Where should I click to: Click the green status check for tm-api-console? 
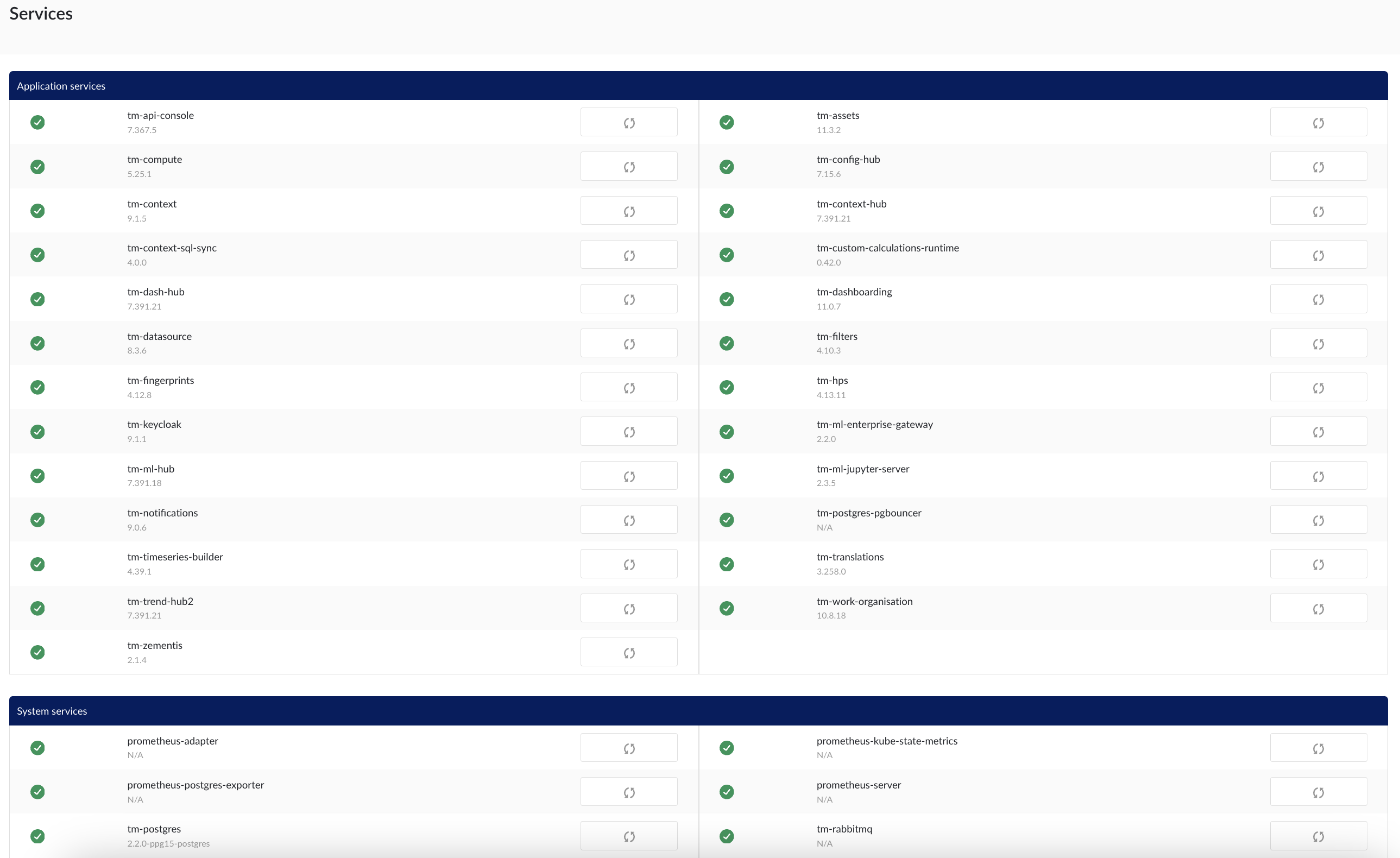[x=37, y=122]
